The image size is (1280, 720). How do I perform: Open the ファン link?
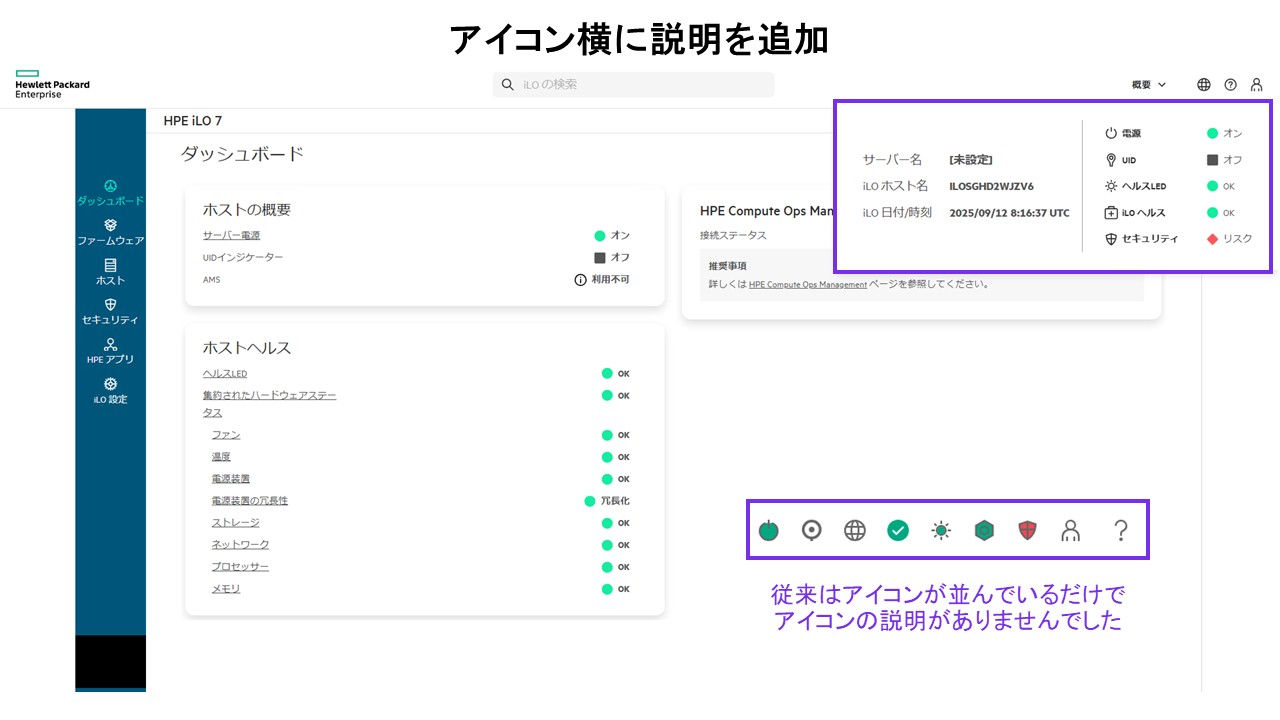(x=226, y=435)
